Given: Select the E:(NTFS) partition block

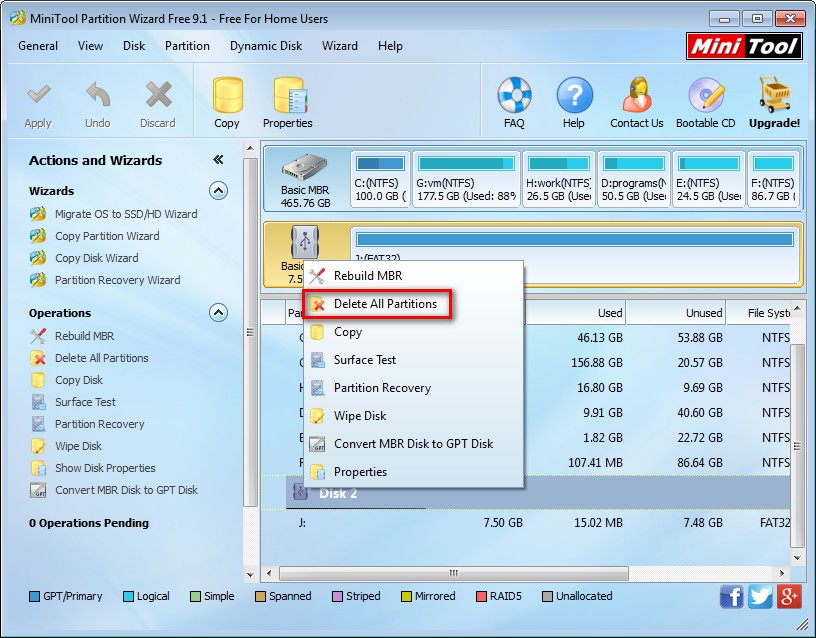Looking at the screenshot, I should click(x=709, y=180).
